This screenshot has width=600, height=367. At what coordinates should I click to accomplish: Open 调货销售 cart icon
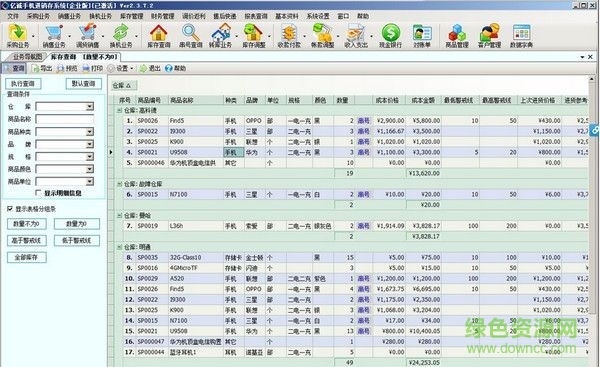pyautogui.click(x=88, y=36)
